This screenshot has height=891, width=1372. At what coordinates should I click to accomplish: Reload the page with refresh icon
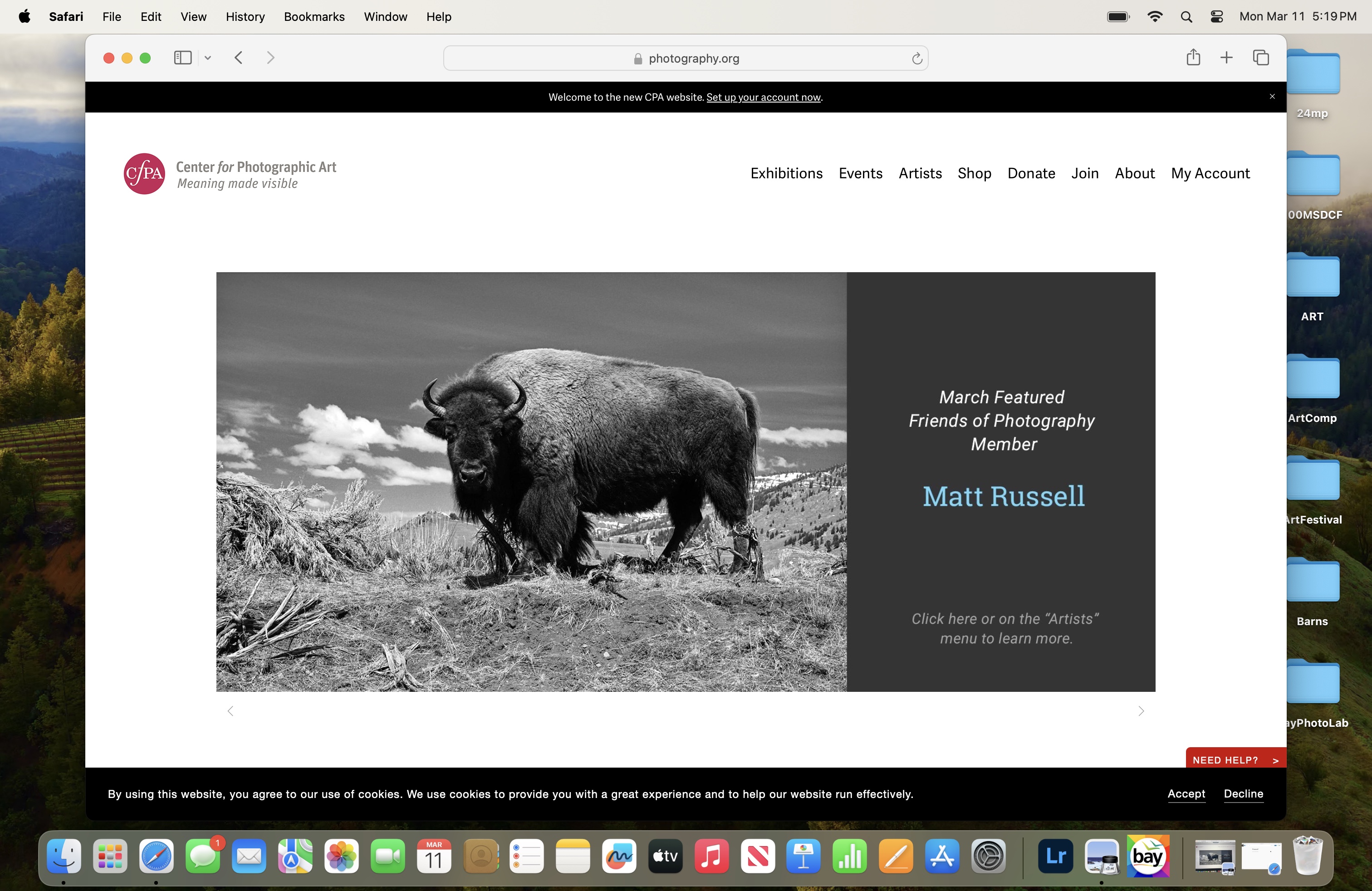pos(916,58)
